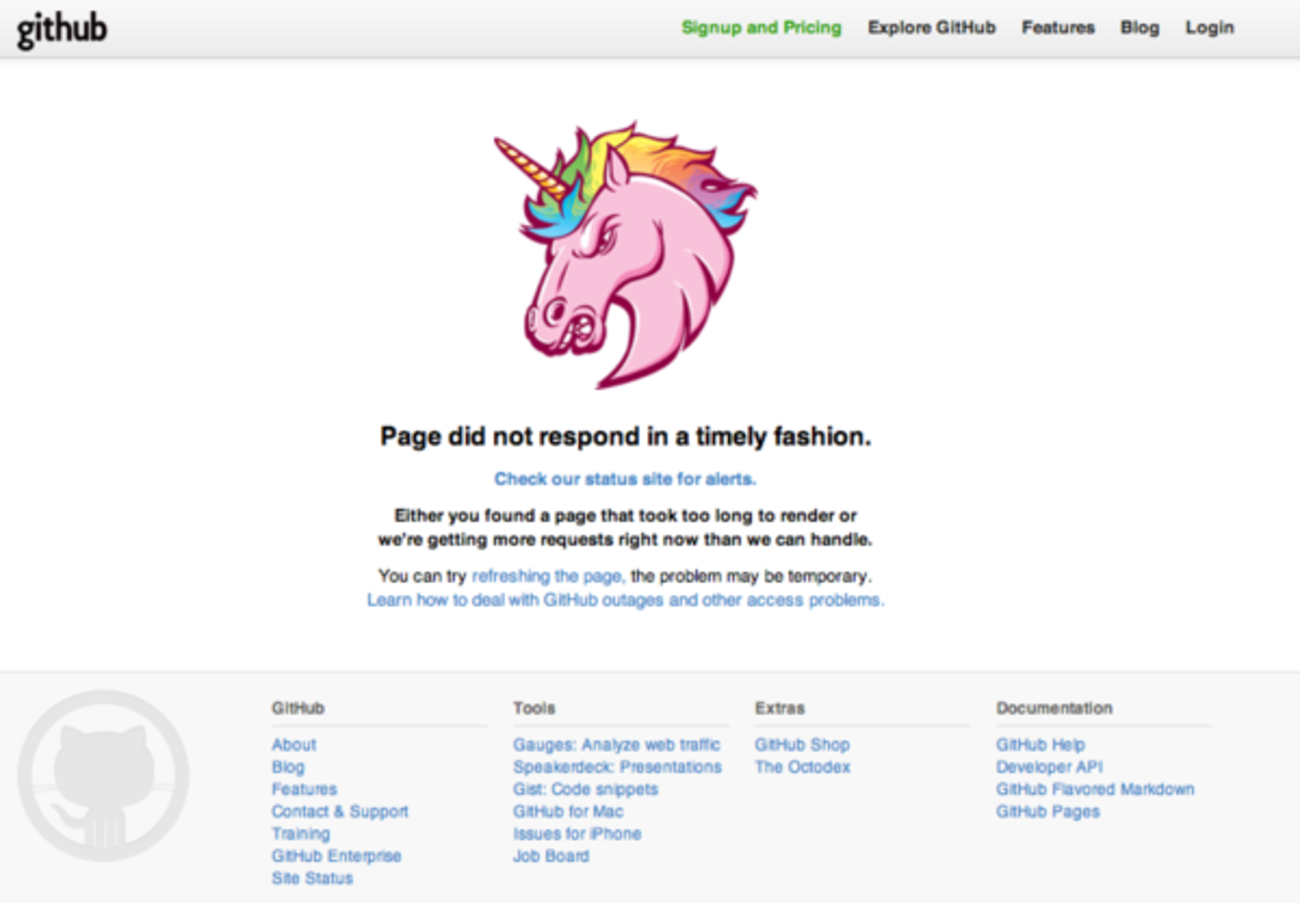
Task: Click the github logo in header
Action: [62, 30]
